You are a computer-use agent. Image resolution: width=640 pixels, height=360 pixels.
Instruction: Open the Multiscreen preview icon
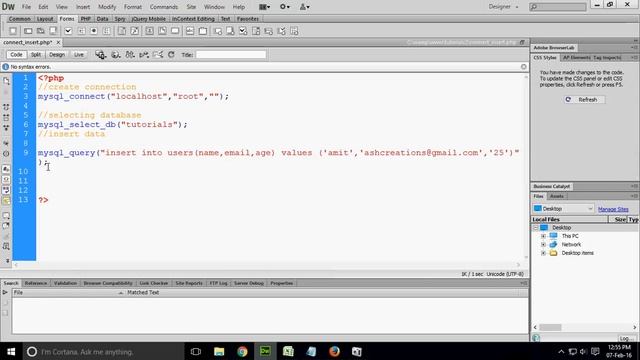[x=100, y=54]
